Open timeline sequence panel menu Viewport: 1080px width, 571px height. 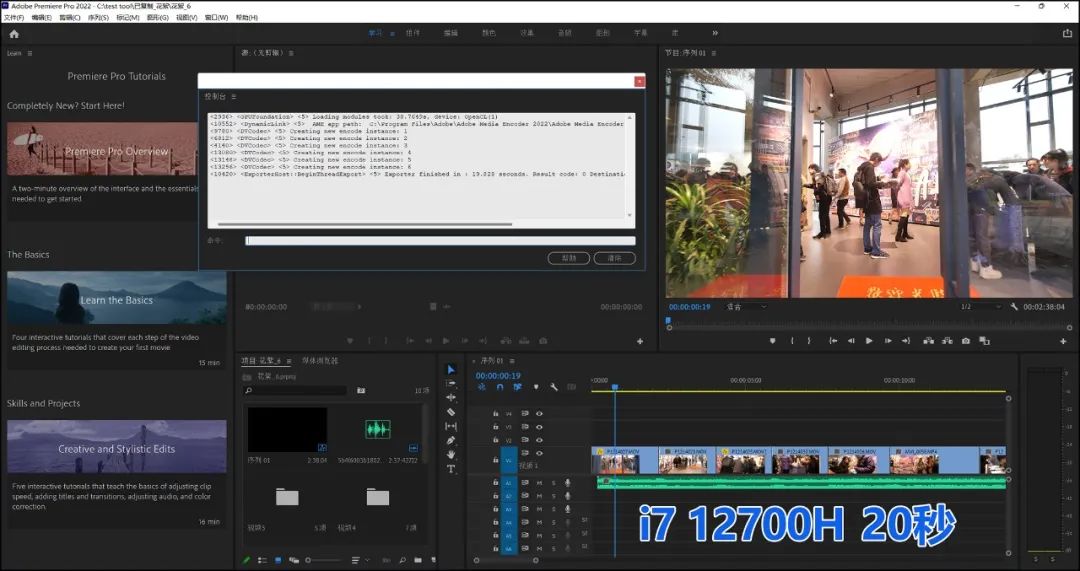coord(512,361)
